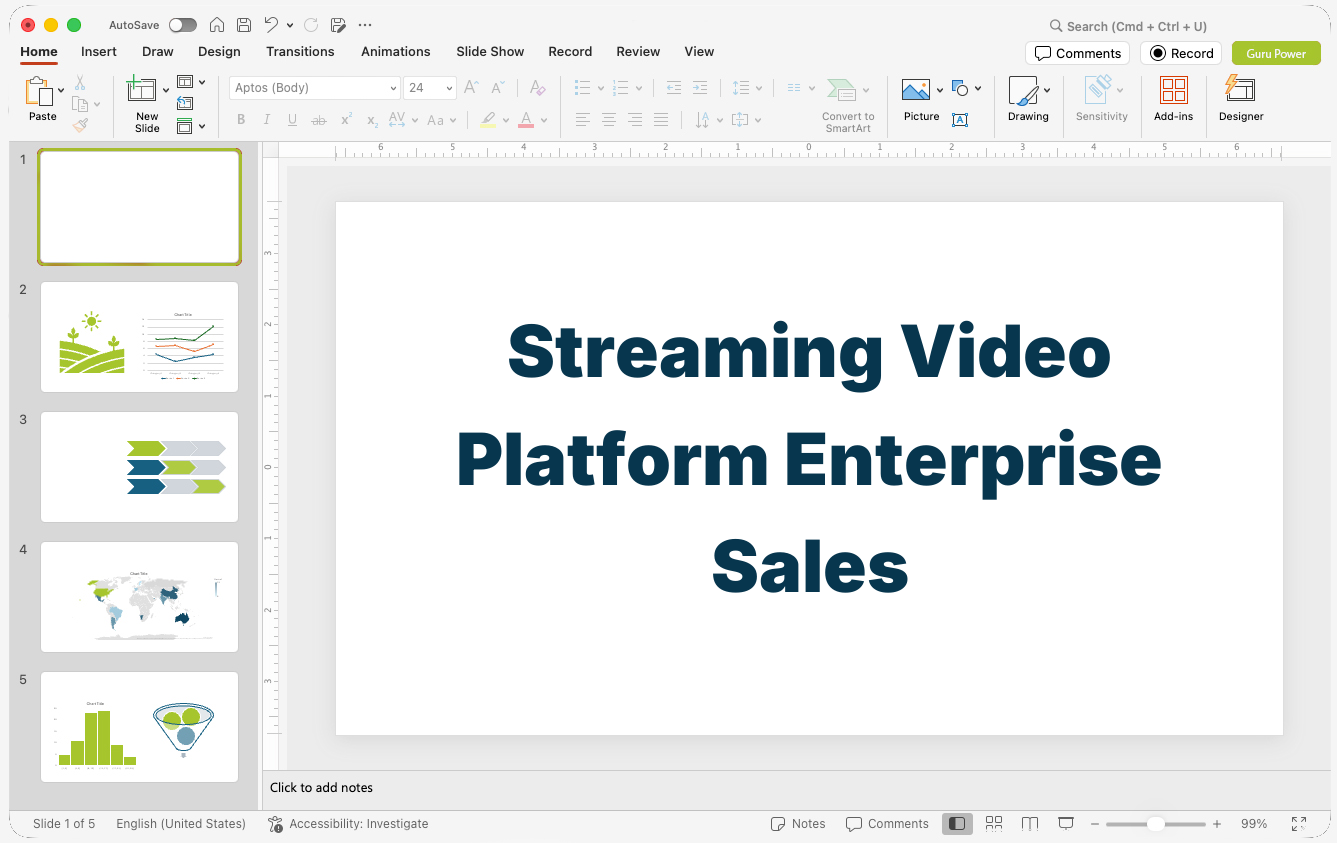Align text right
The image size is (1337, 843).
click(635, 120)
